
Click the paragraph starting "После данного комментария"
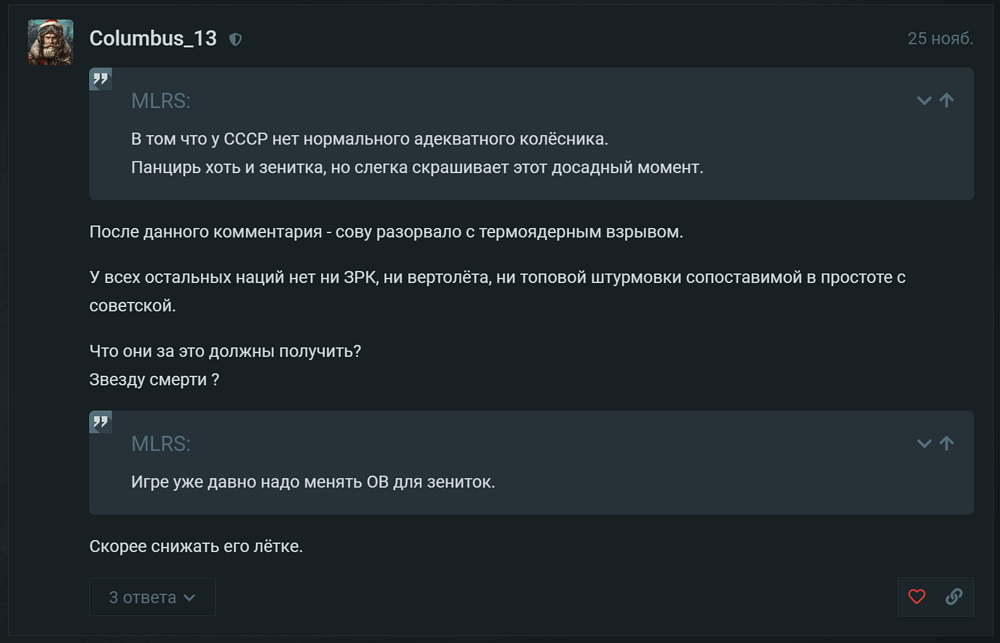[x=385, y=232]
